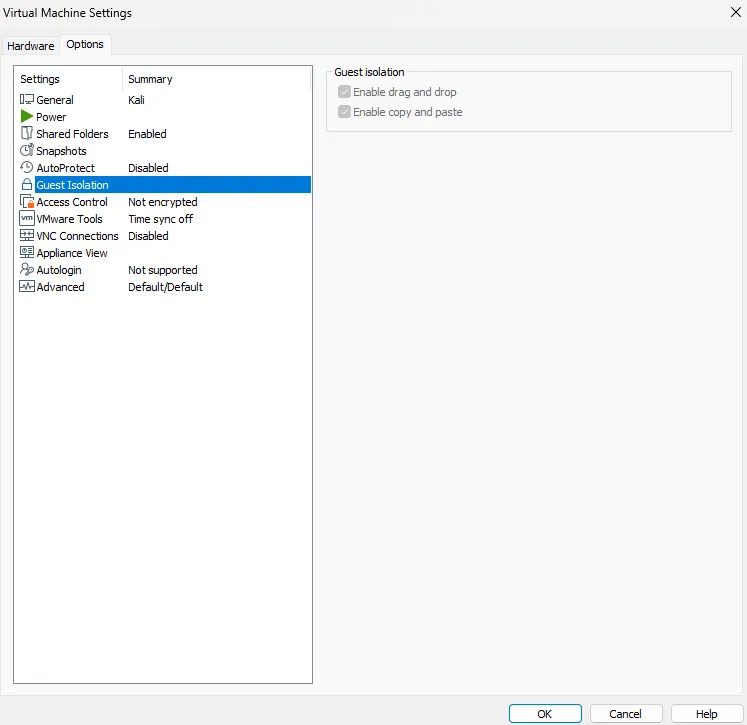Click the General monitor icon

pyautogui.click(x=27, y=100)
